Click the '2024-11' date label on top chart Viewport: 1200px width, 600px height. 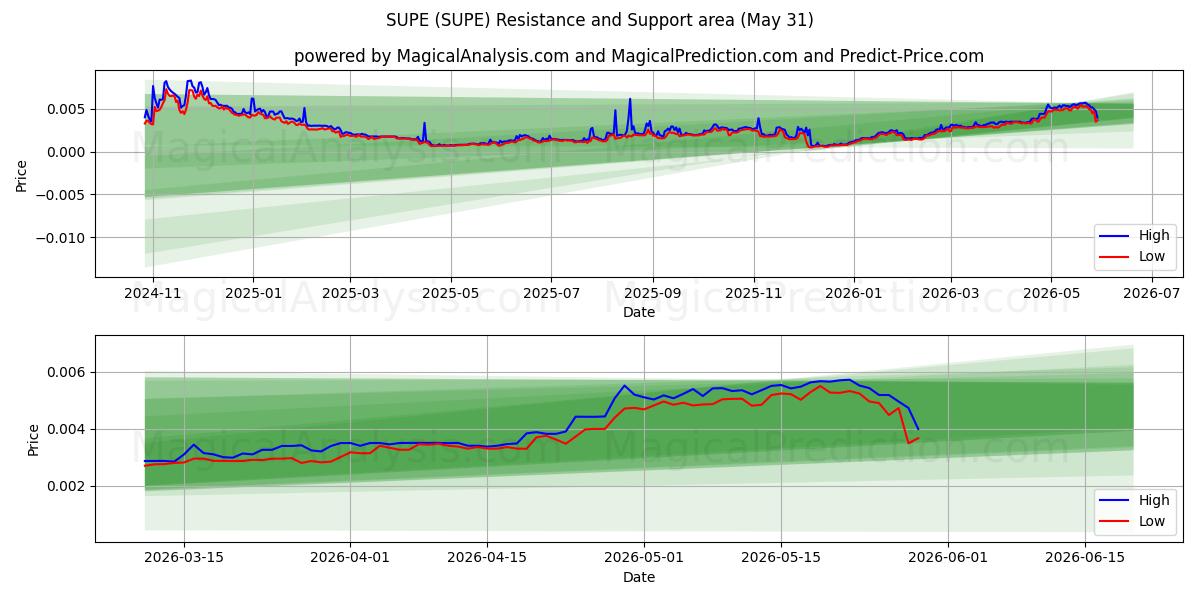tap(153, 293)
